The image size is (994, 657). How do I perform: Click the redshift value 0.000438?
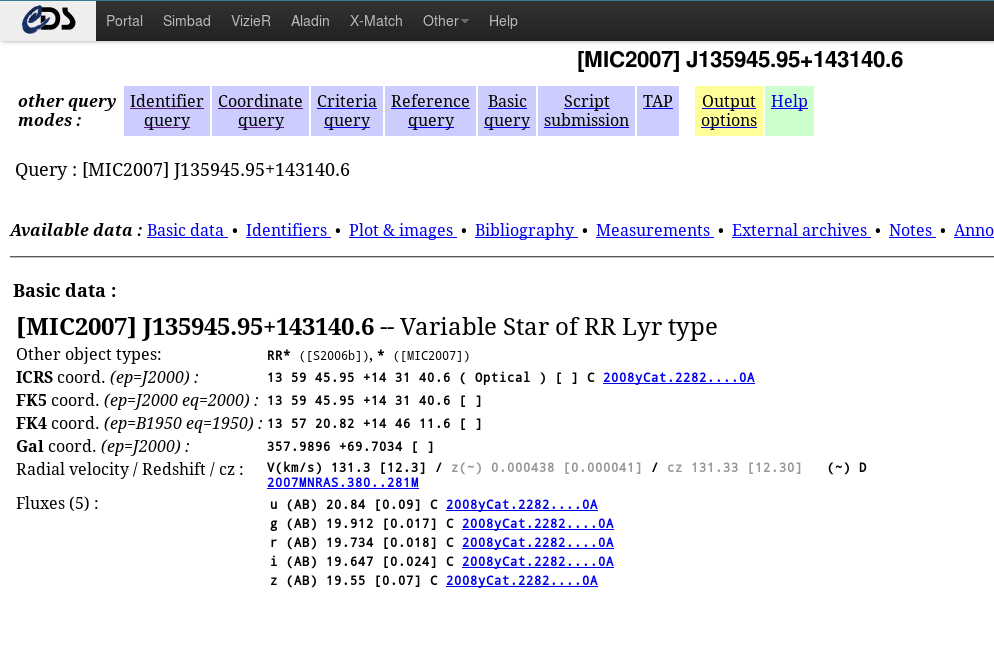pos(522,468)
